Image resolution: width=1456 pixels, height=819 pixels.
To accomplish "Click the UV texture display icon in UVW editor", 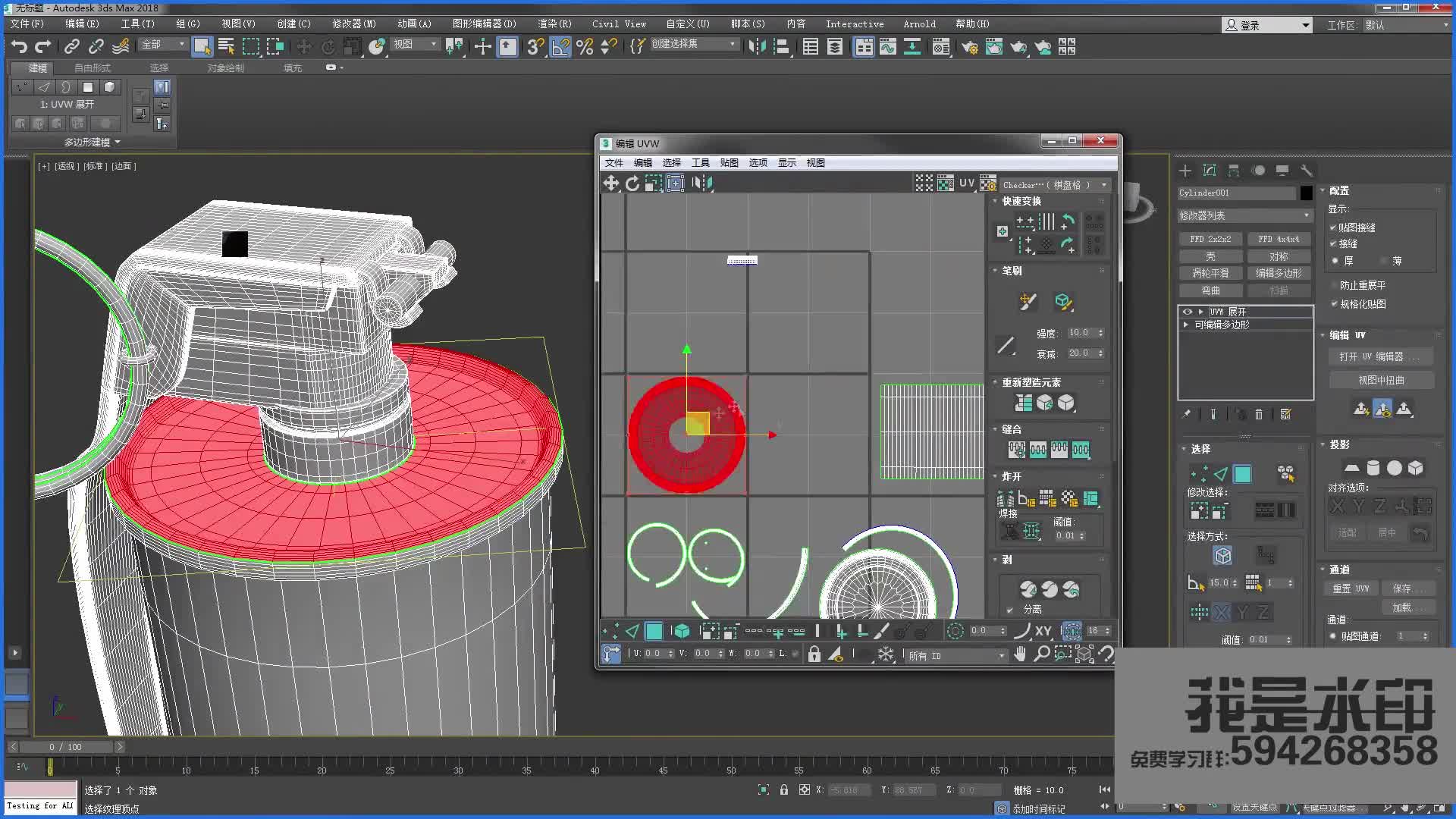I will pos(966,183).
